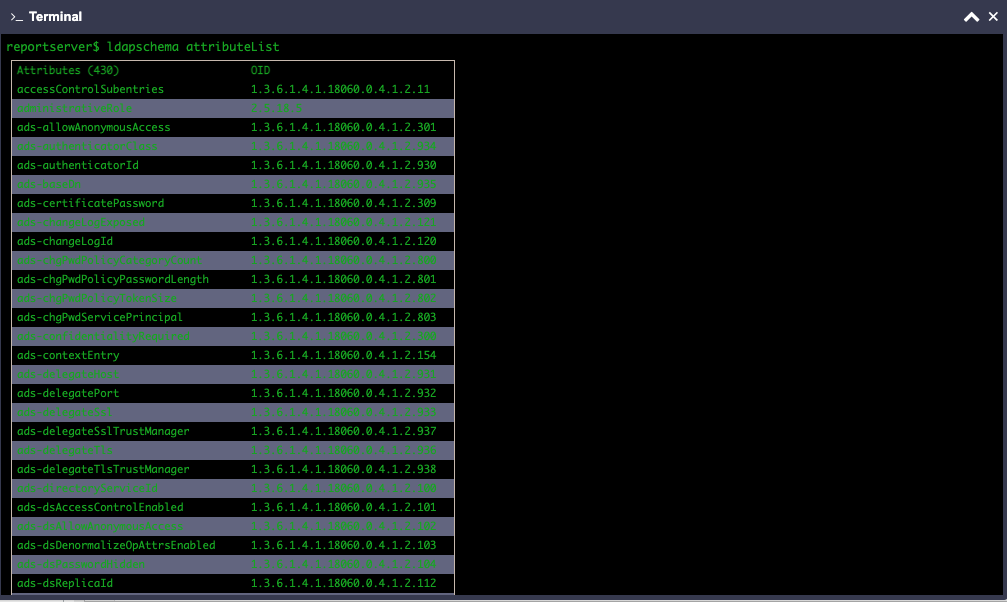Image resolution: width=1007 pixels, height=602 pixels.
Task: Select the ads-delegateSslTrustManager attribute name
Action: pos(103,431)
